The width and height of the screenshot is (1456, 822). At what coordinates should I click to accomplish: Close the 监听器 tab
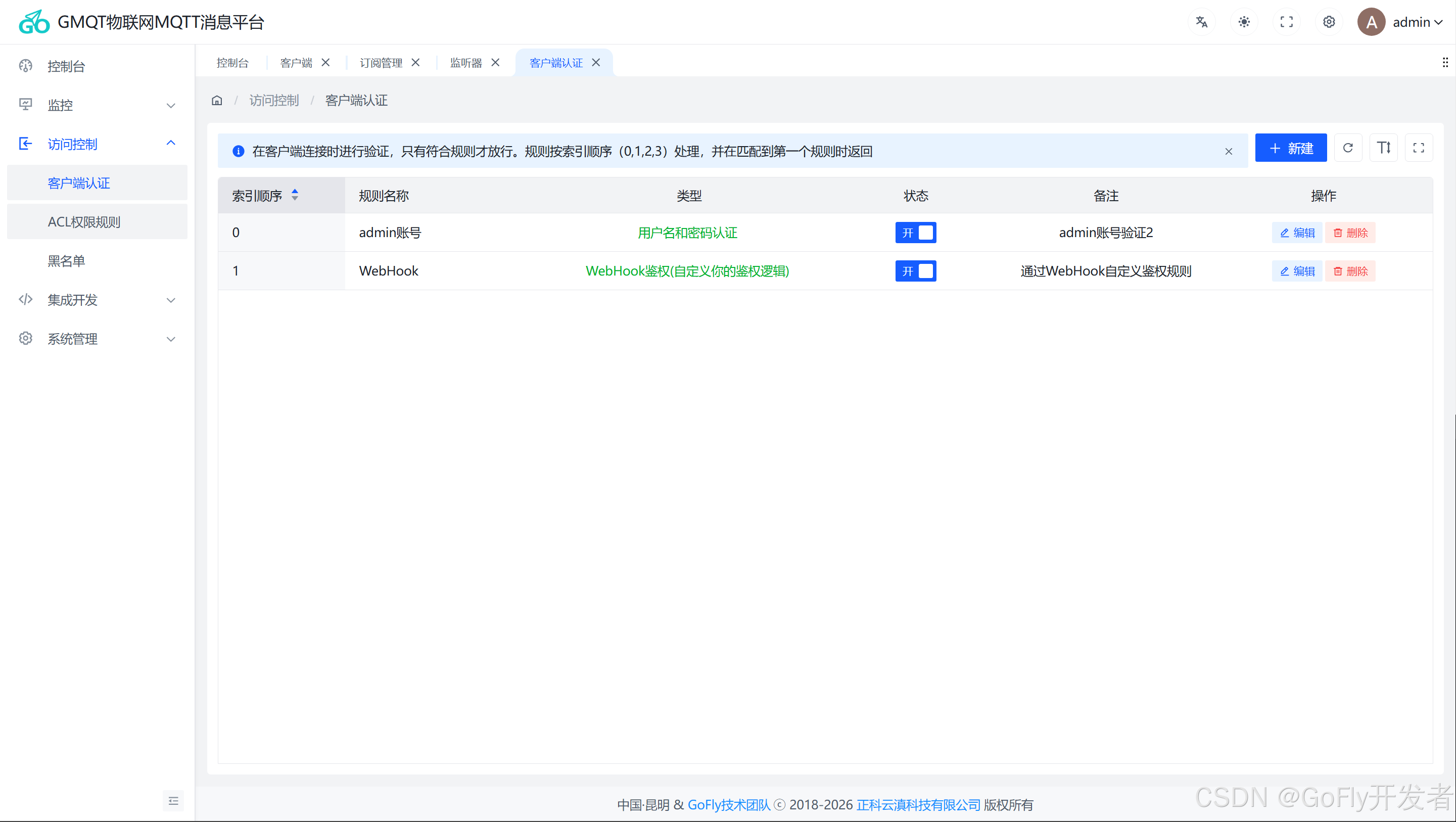495,63
